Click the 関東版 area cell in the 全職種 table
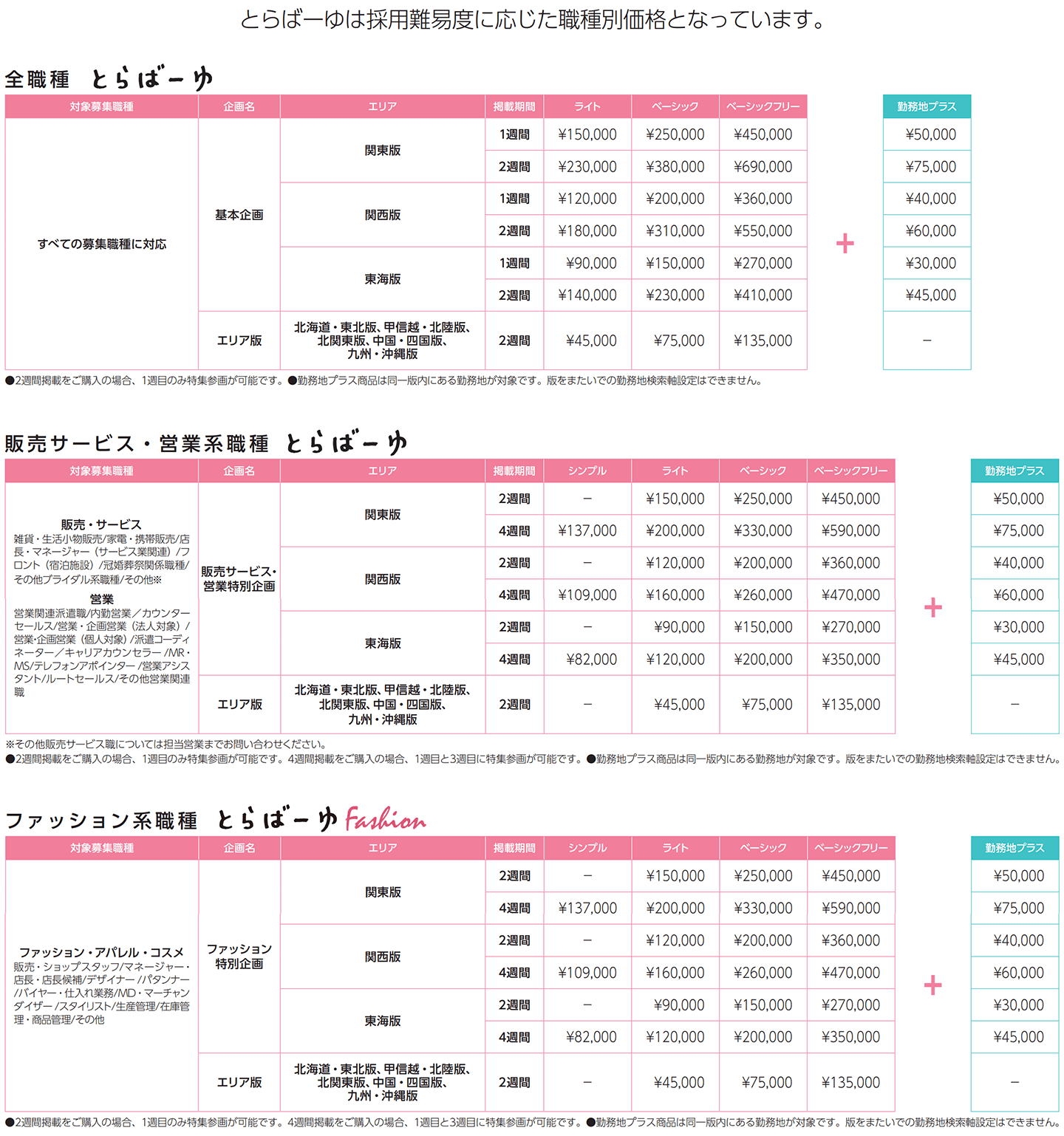The width and height of the screenshot is (1064, 1136). pyautogui.click(x=383, y=151)
